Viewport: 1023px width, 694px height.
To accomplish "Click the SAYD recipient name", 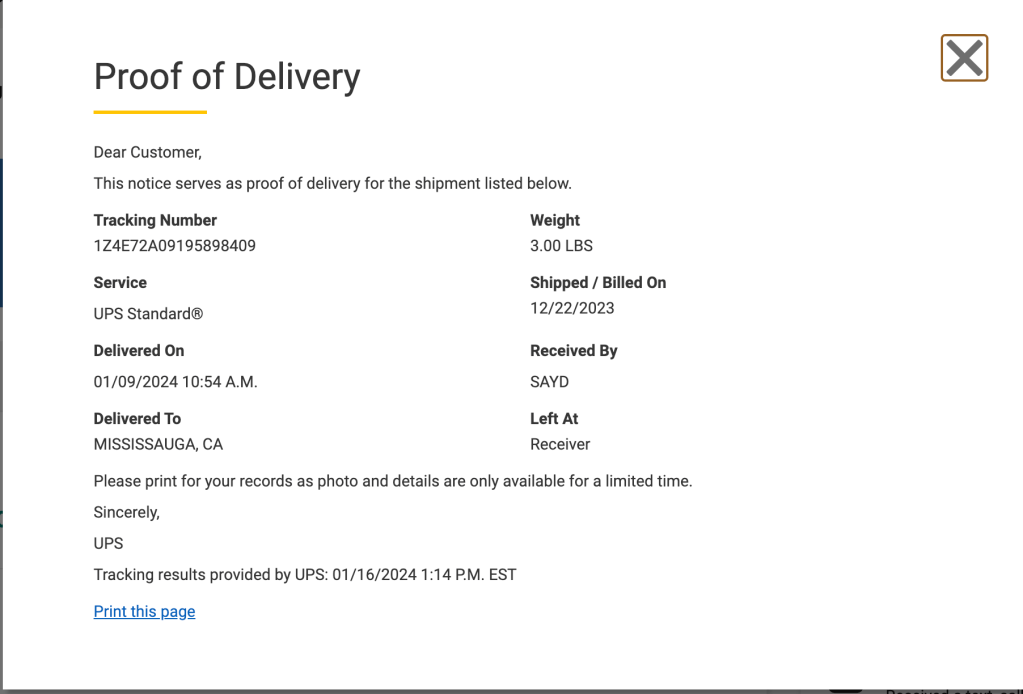I will pyautogui.click(x=549, y=382).
